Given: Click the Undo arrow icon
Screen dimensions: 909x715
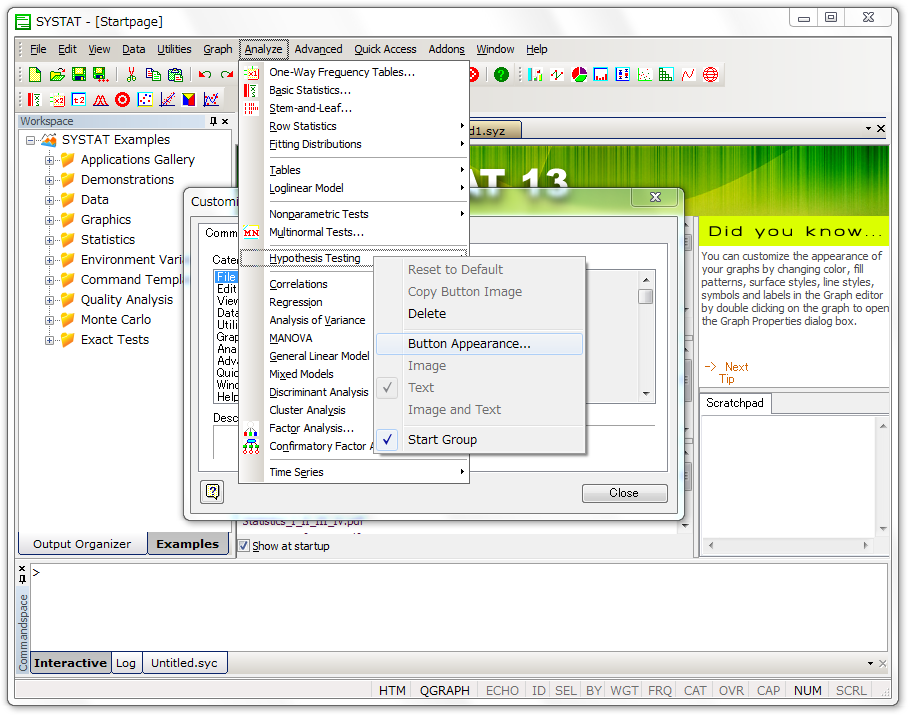Looking at the screenshot, I should click(205, 74).
